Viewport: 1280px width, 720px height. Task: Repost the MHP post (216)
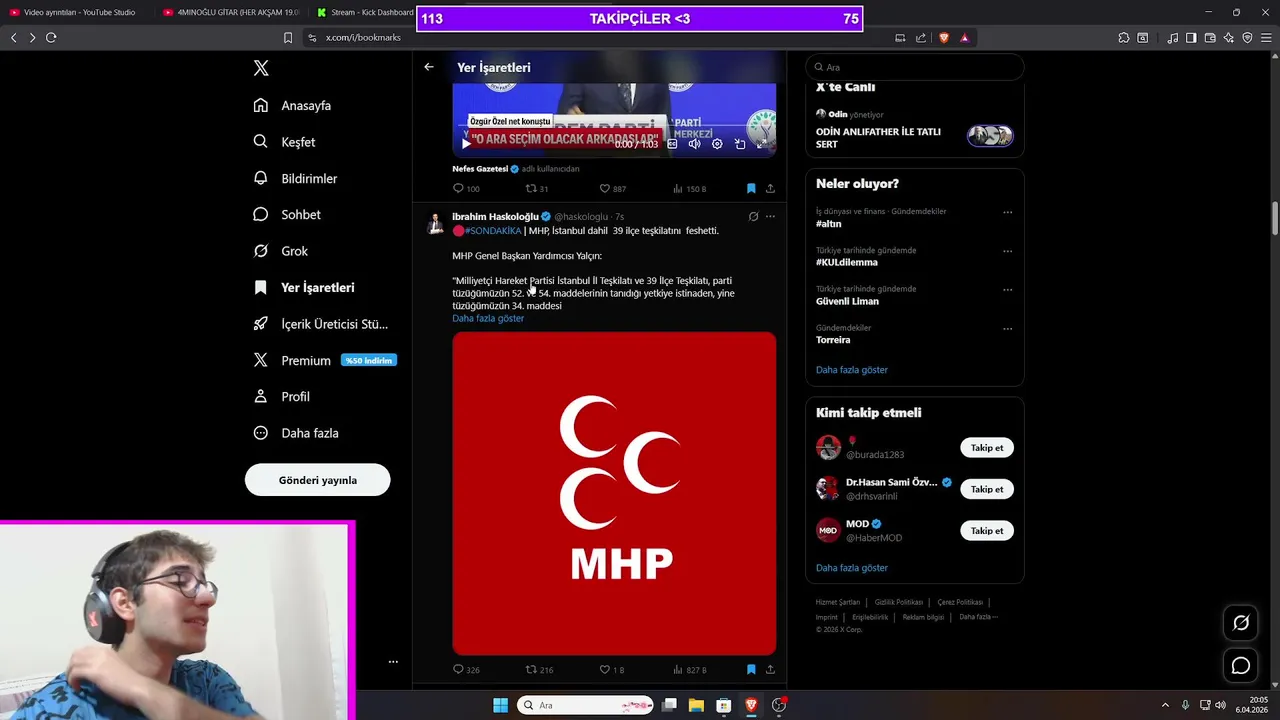(x=539, y=670)
